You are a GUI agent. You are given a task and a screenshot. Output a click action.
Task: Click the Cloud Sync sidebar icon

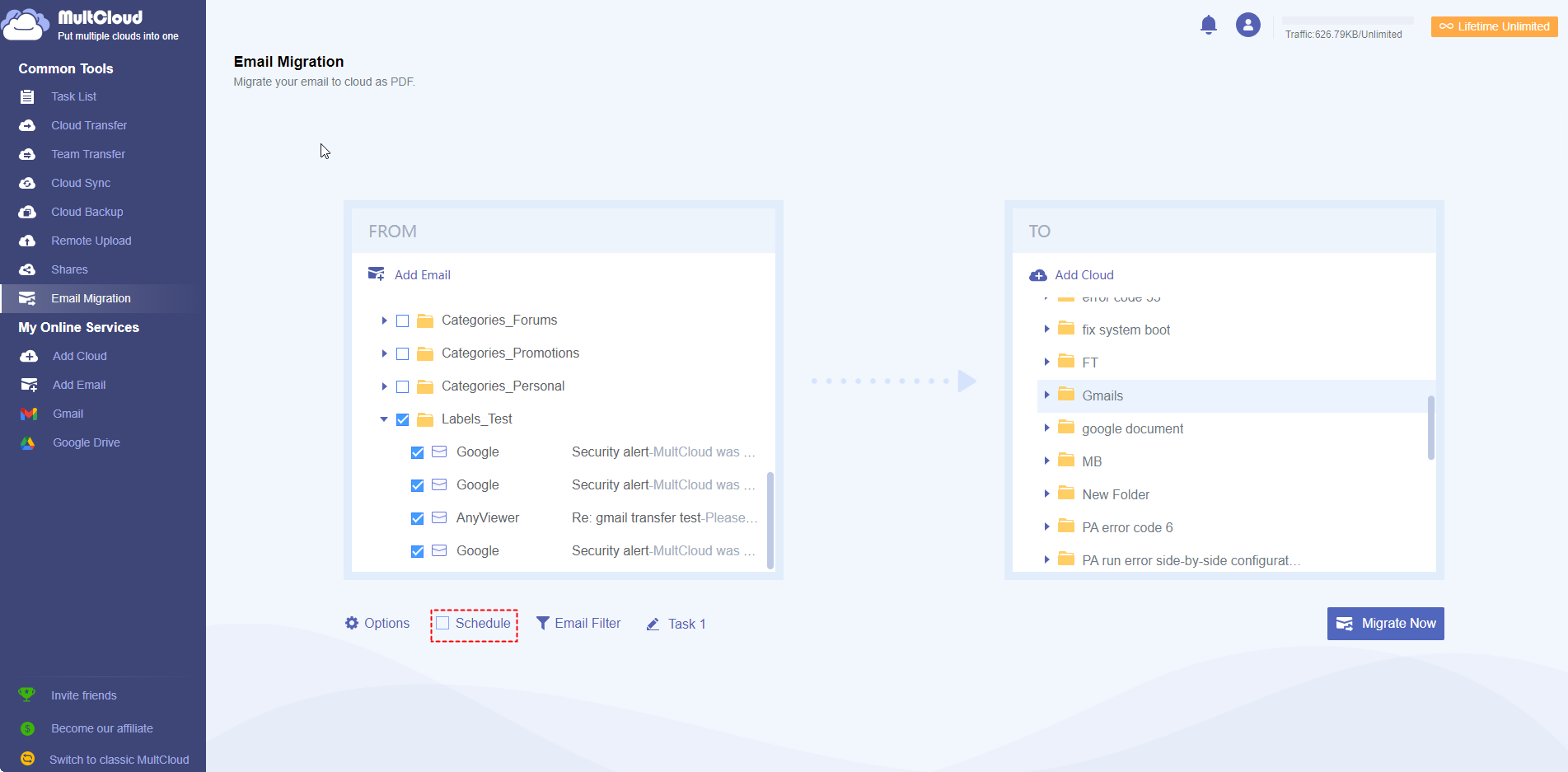coord(27,183)
